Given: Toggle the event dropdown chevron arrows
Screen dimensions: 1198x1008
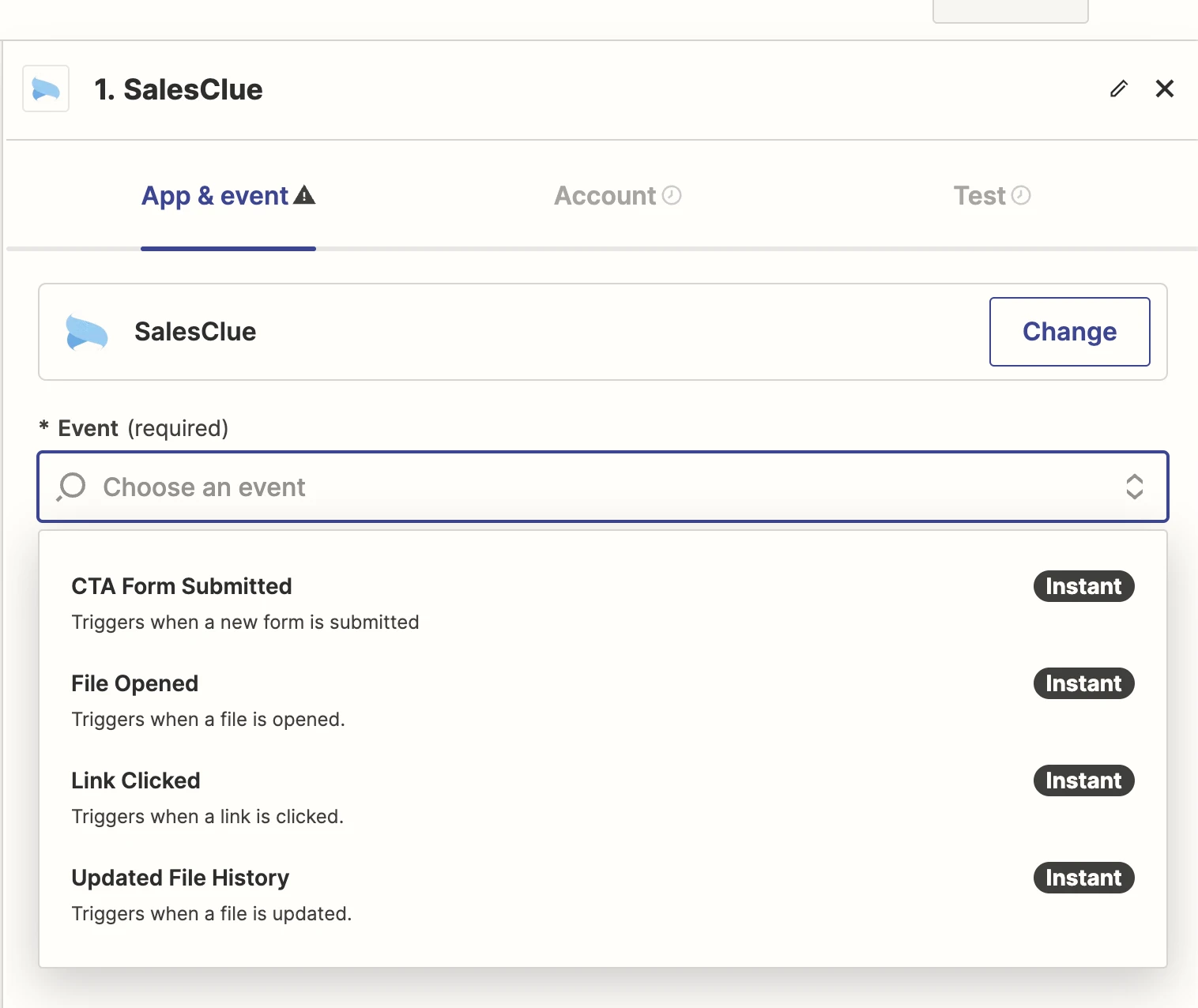Looking at the screenshot, I should 1135,487.
